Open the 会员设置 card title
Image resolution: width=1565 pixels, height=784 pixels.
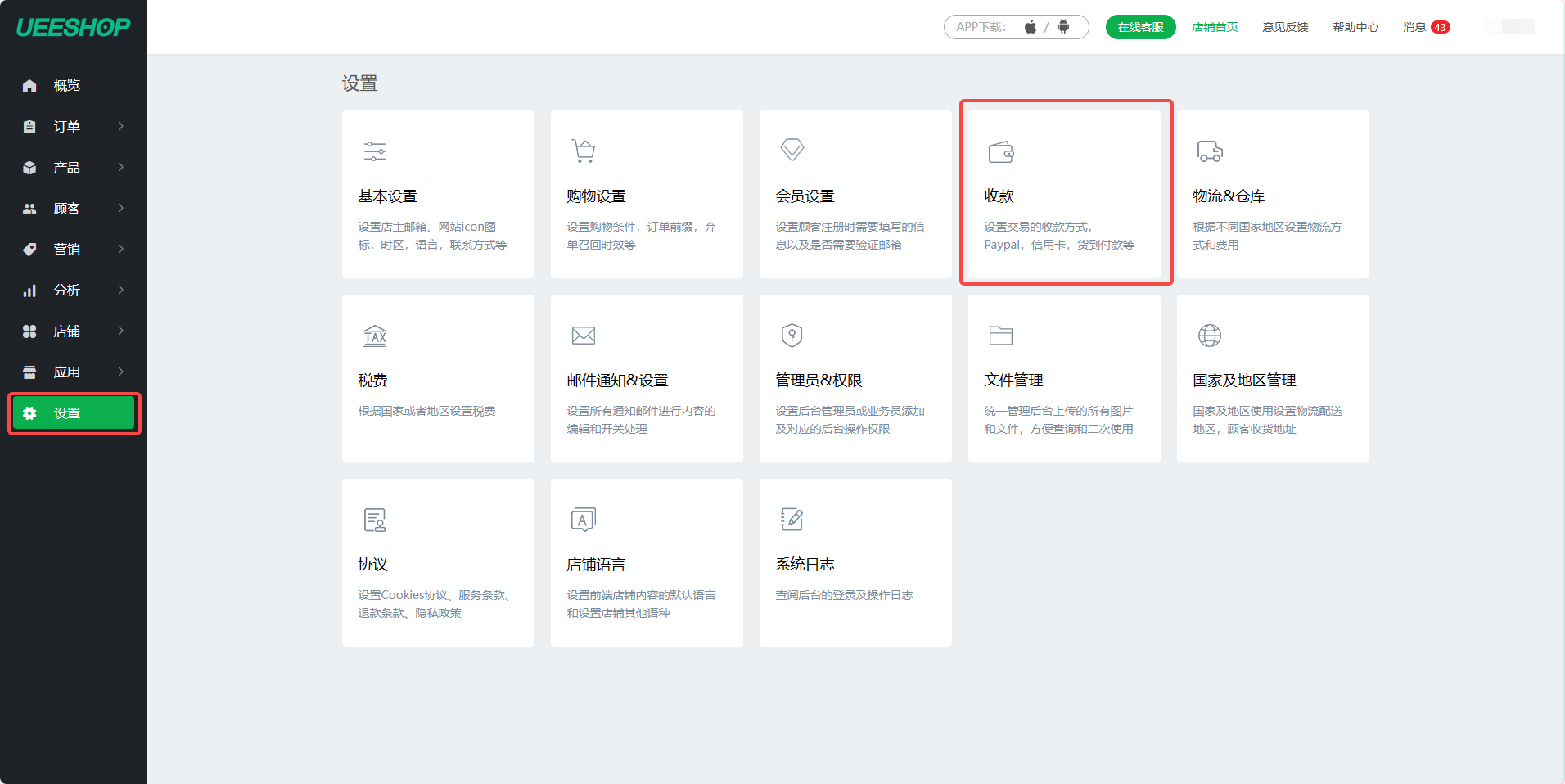click(x=805, y=196)
